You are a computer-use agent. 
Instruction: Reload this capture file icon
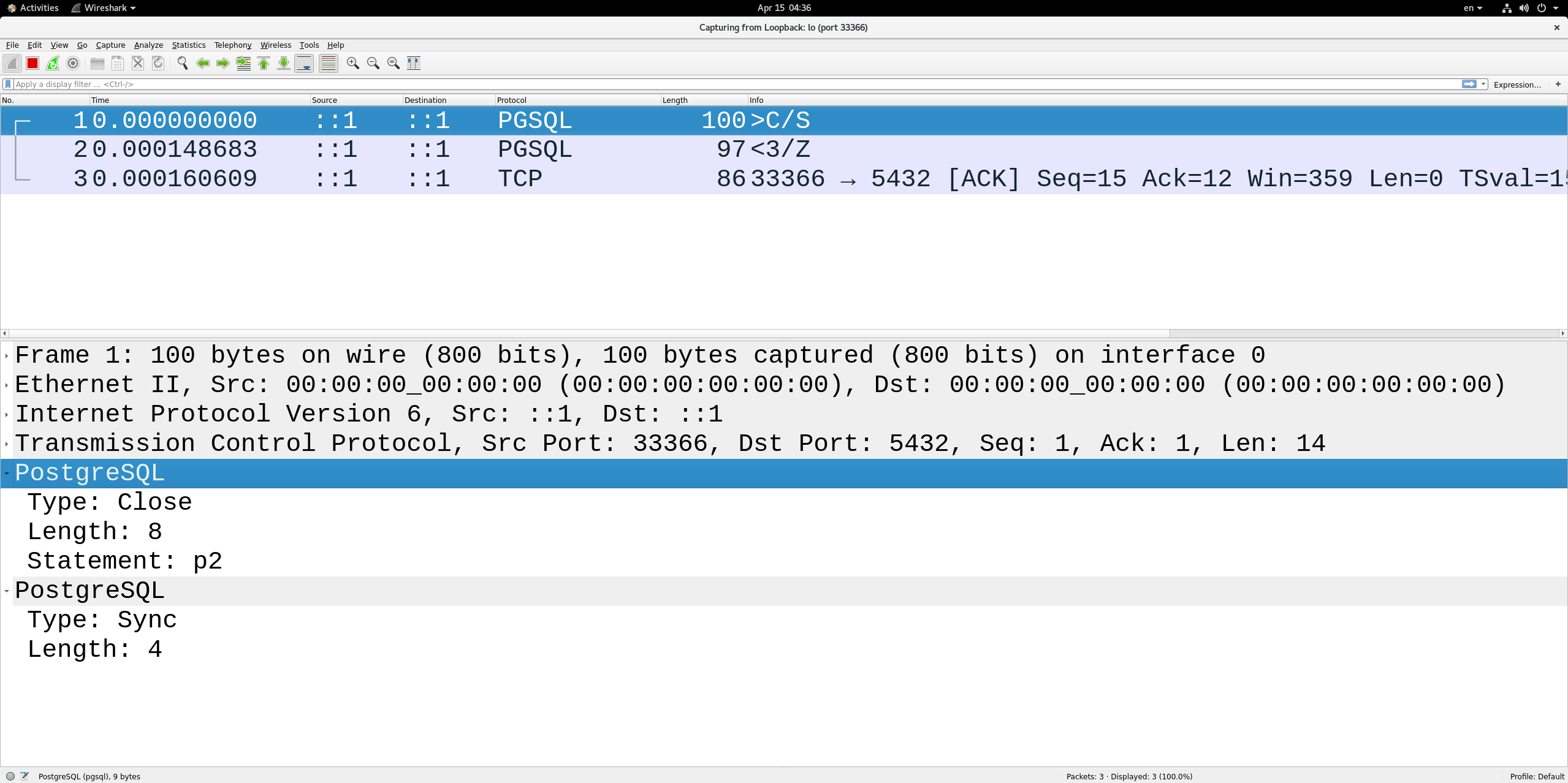pos(158,63)
